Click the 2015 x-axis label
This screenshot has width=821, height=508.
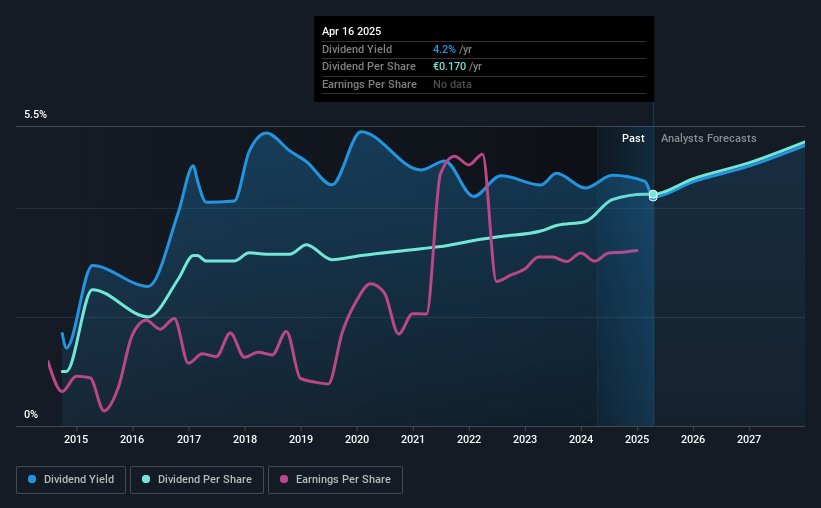click(76, 439)
